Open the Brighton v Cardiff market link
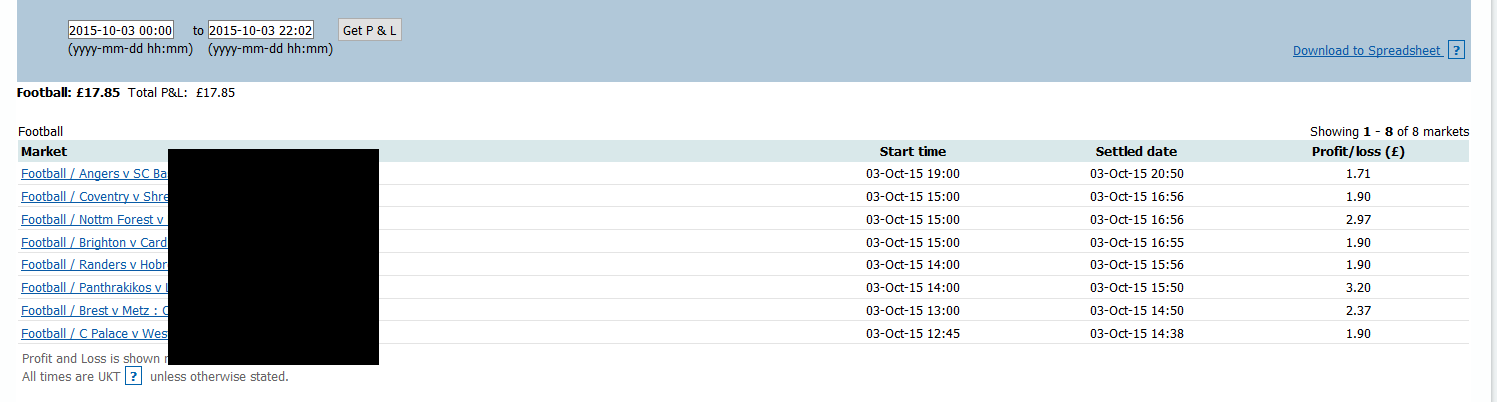Screen dimensions: 1497x402 coord(93,243)
